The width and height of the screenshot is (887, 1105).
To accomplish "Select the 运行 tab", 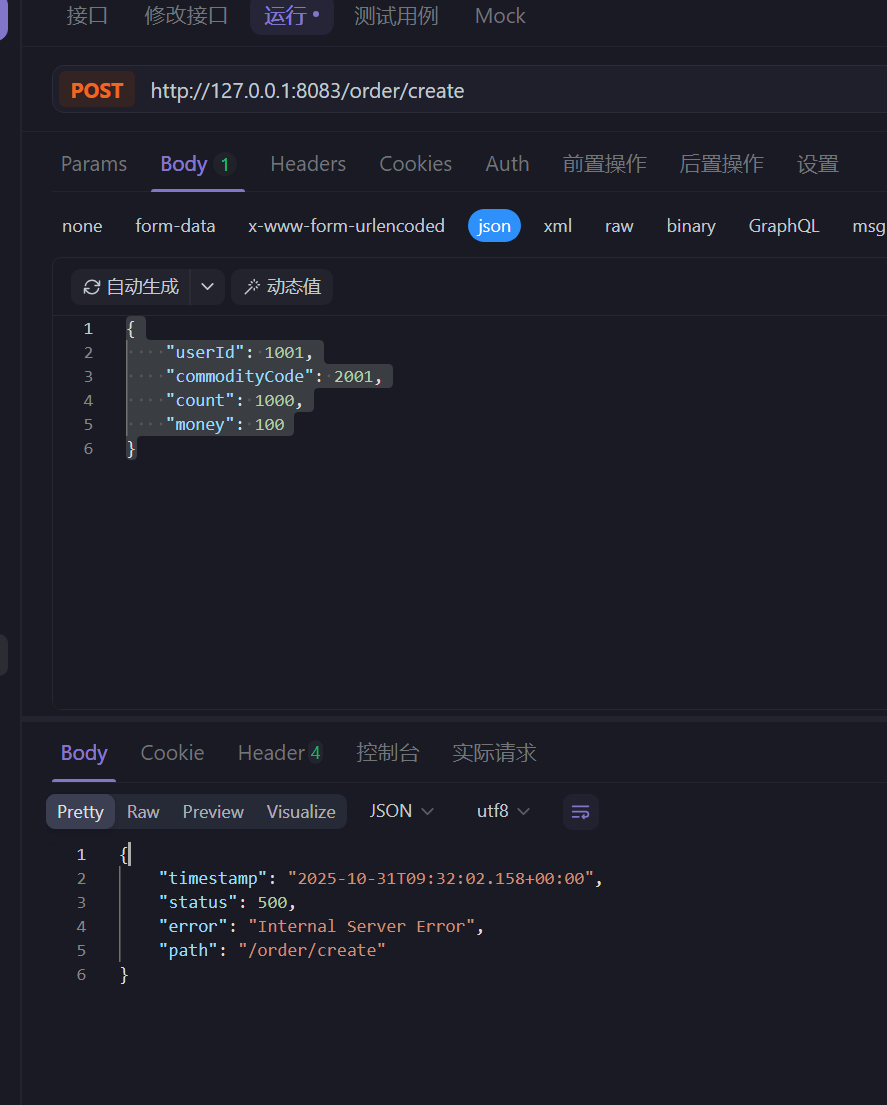I will click(292, 16).
